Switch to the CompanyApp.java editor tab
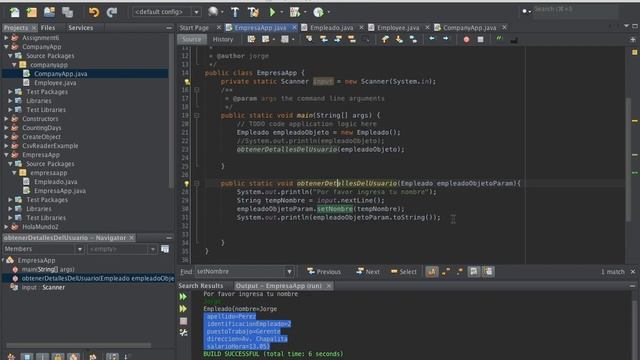 point(469,28)
